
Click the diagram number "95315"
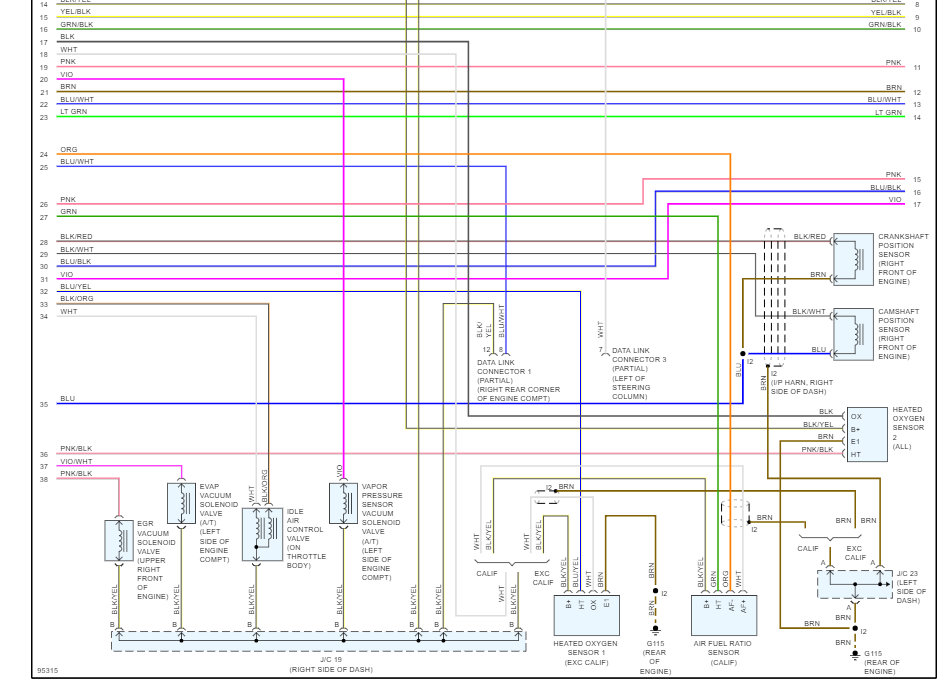[x=47, y=671]
